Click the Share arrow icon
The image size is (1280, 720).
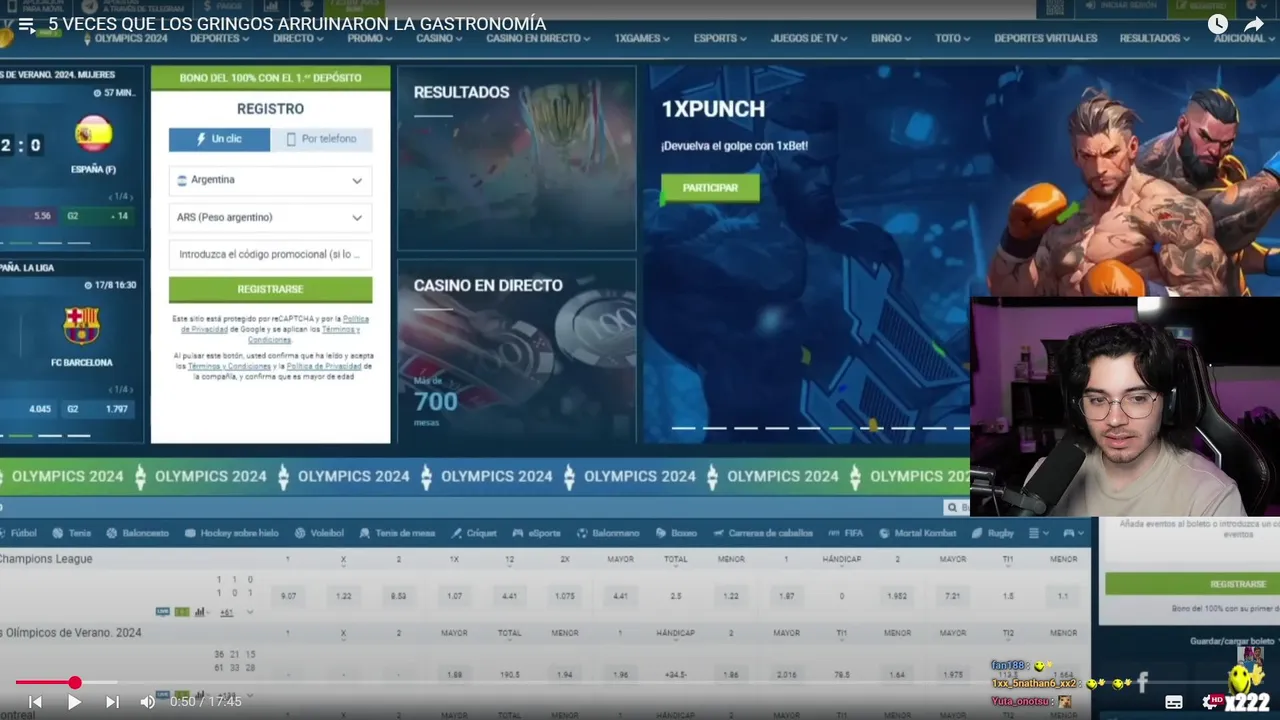point(1254,24)
